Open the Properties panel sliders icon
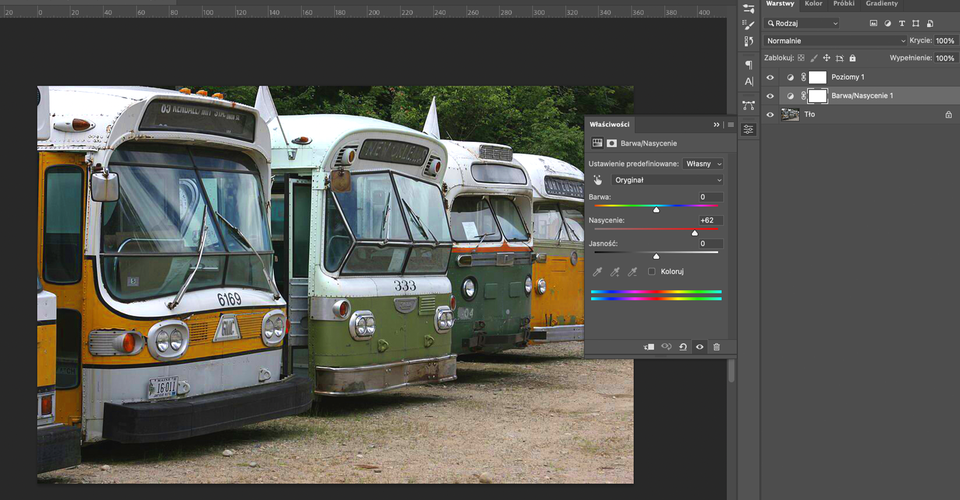960x500 pixels. (748, 129)
